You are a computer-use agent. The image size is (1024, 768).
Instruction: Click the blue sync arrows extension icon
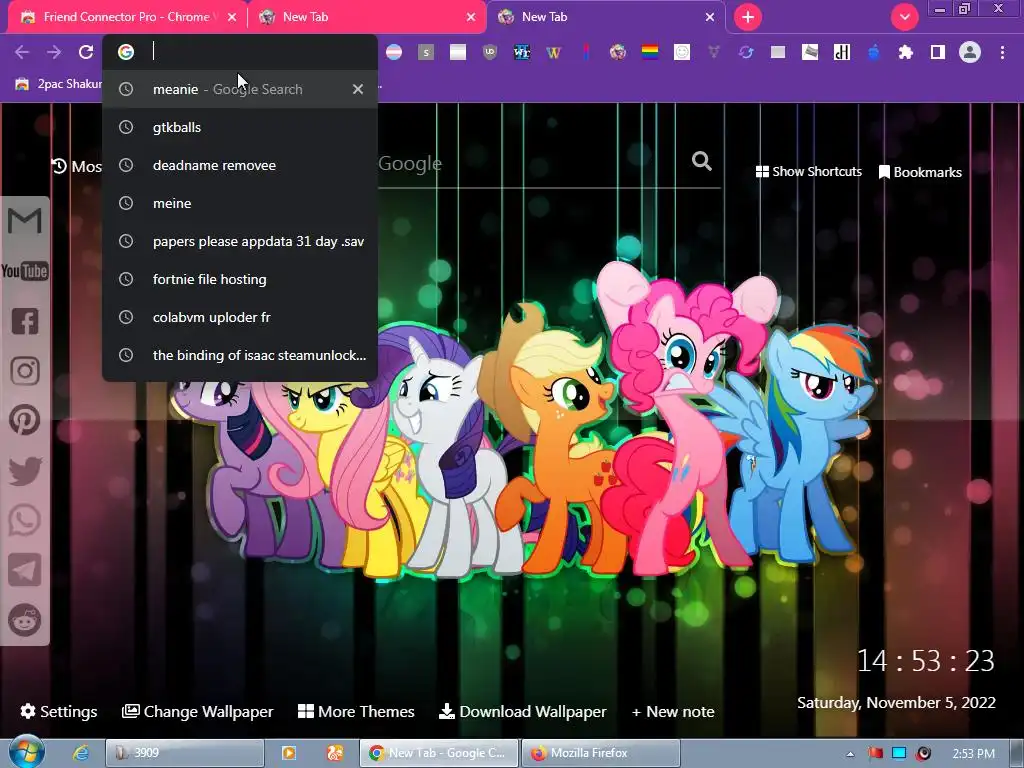(746, 52)
